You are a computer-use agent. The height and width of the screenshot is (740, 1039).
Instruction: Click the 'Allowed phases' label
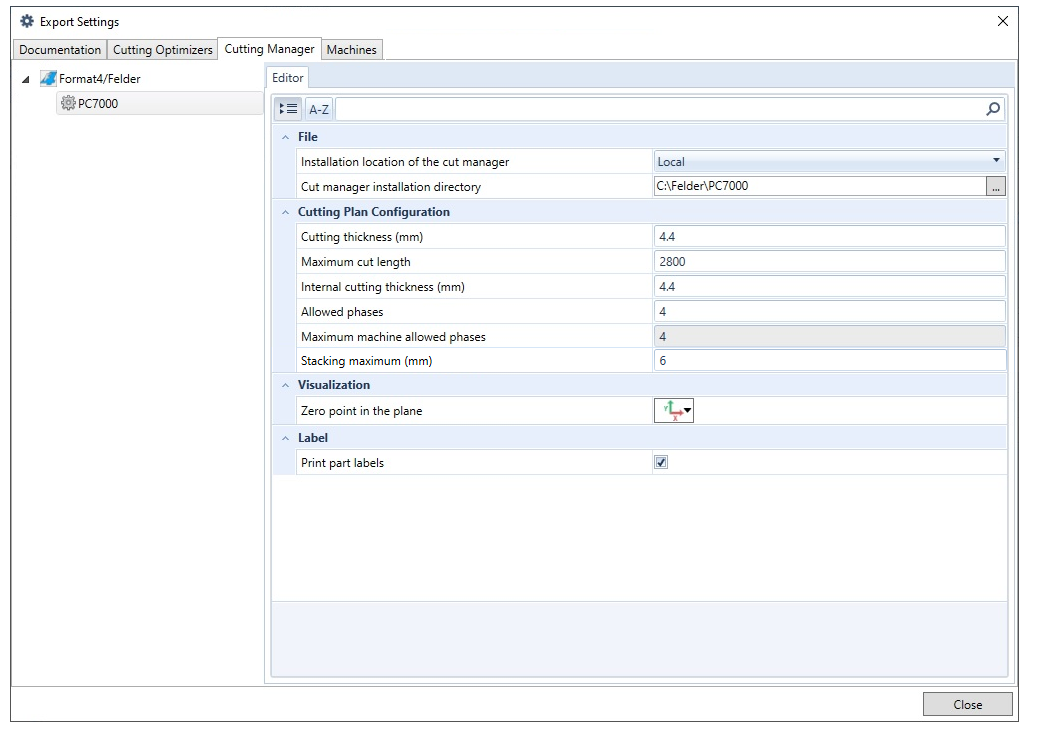point(342,311)
